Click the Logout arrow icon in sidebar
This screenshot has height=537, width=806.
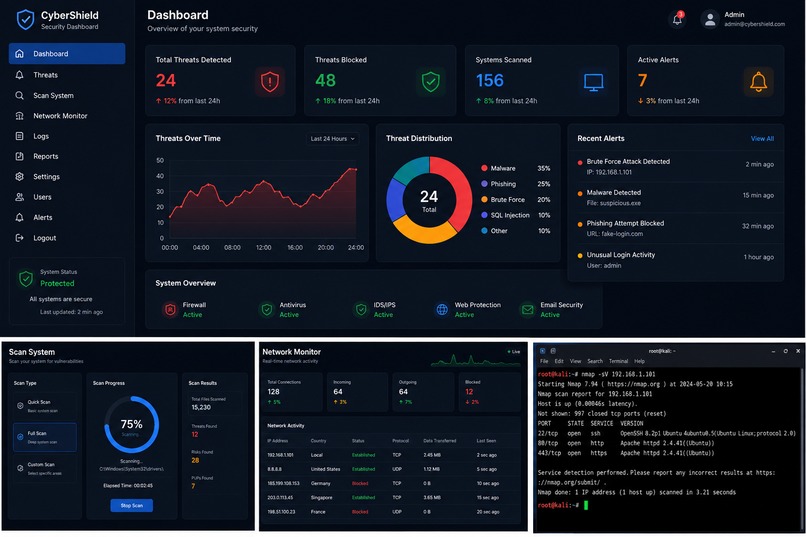pos(20,238)
